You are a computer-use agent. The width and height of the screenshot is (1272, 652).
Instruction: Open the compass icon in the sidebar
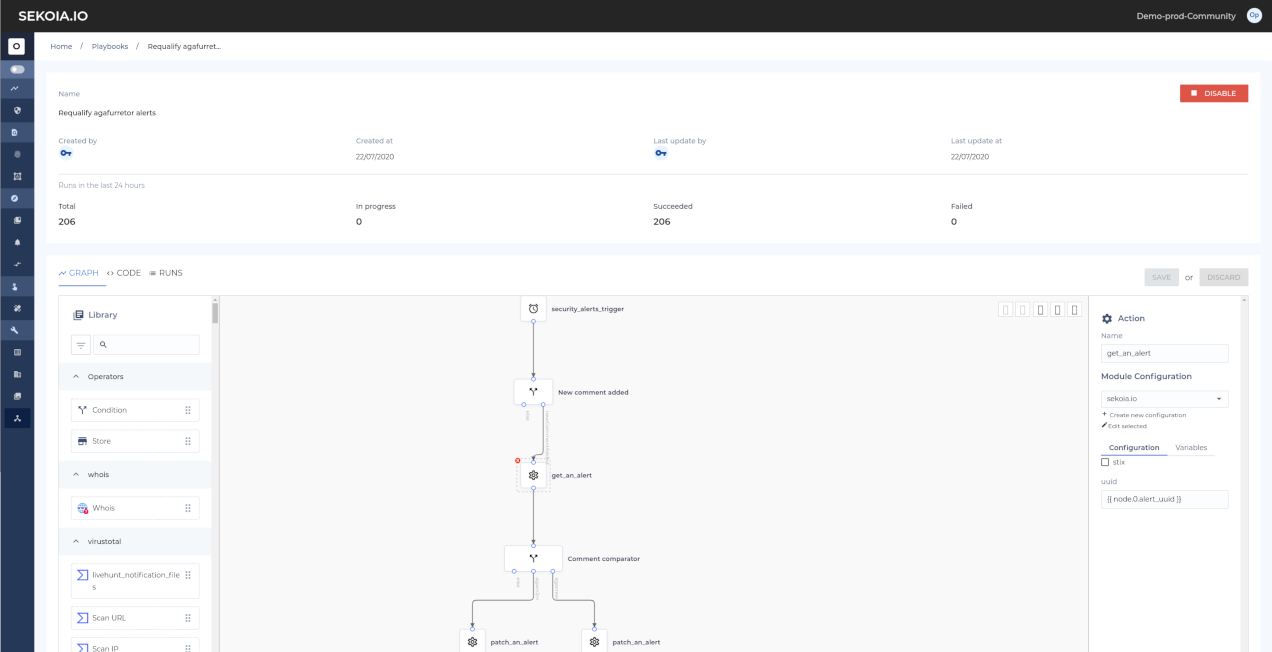[x=17, y=198]
